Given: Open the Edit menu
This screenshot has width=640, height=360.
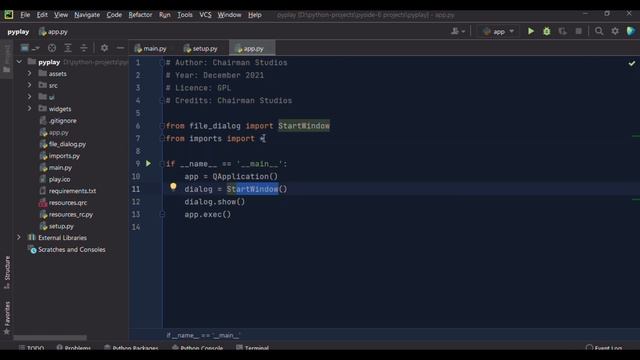Looking at the screenshot, I should tap(42, 15).
